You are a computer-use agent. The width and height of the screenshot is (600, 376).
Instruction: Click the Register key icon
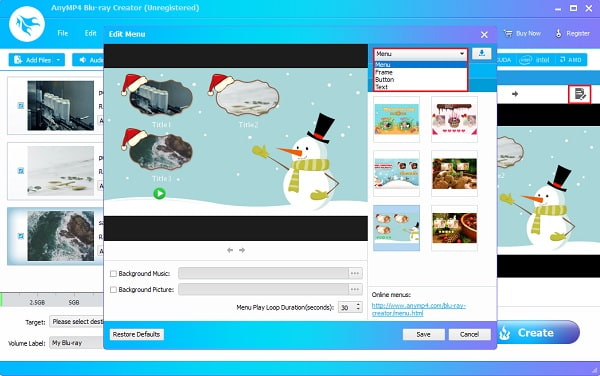(x=558, y=34)
